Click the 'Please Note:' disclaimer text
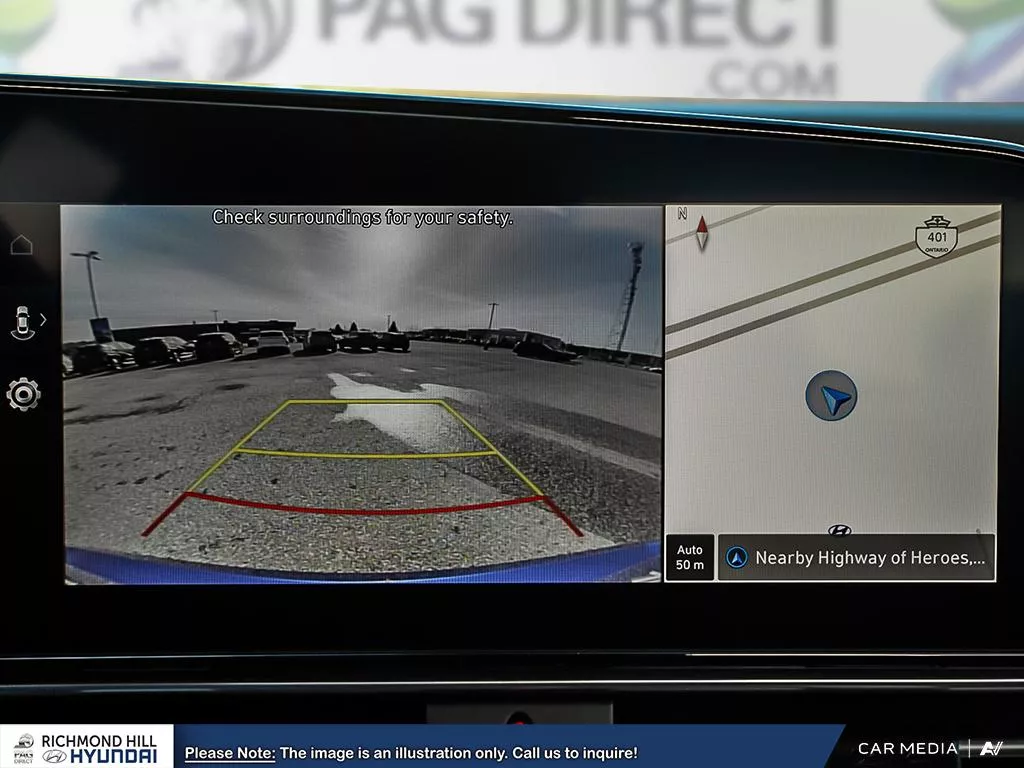 coord(229,753)
